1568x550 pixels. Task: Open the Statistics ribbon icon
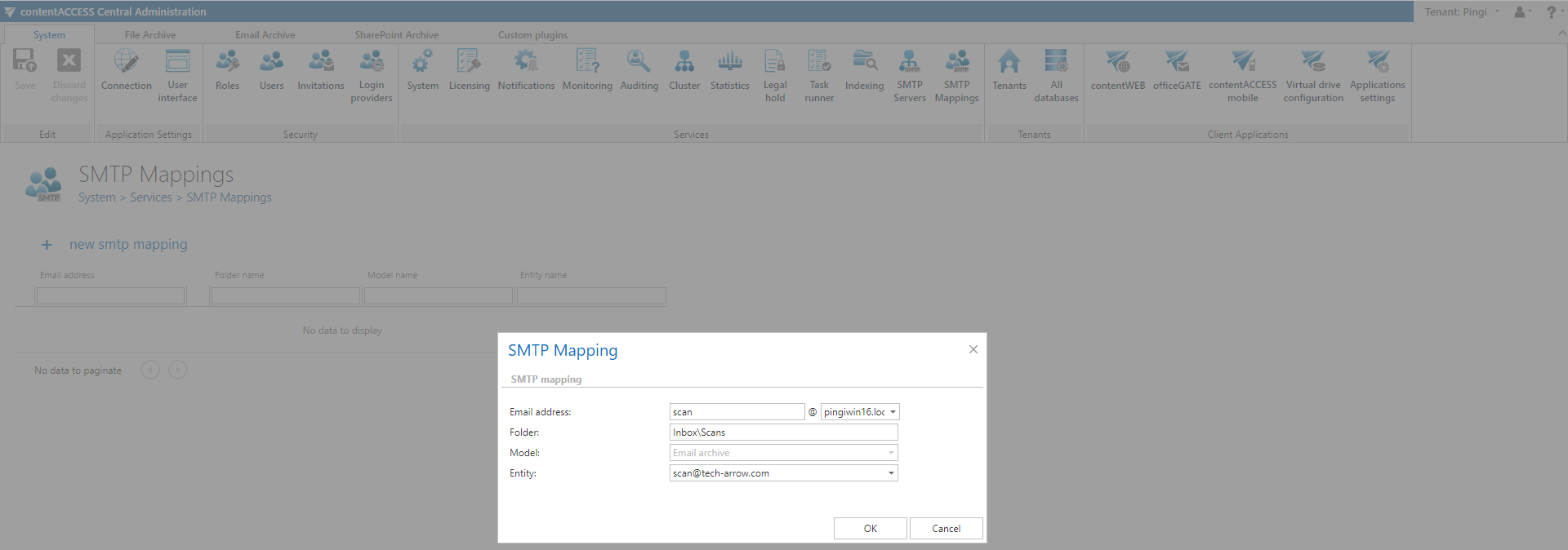[x=729, y=70]
